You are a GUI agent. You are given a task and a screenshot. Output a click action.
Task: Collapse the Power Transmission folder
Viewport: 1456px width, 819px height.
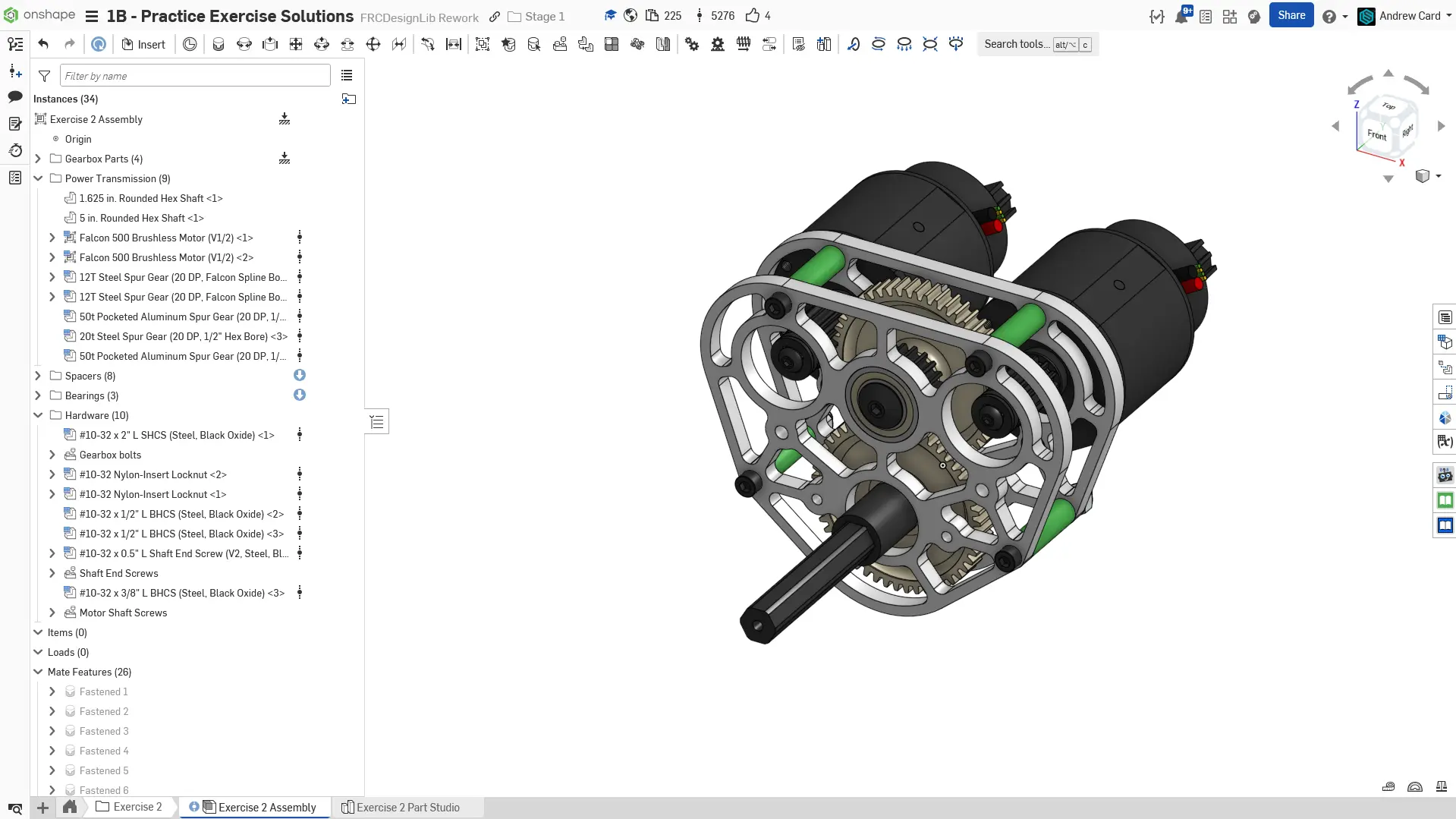point(38,178)
